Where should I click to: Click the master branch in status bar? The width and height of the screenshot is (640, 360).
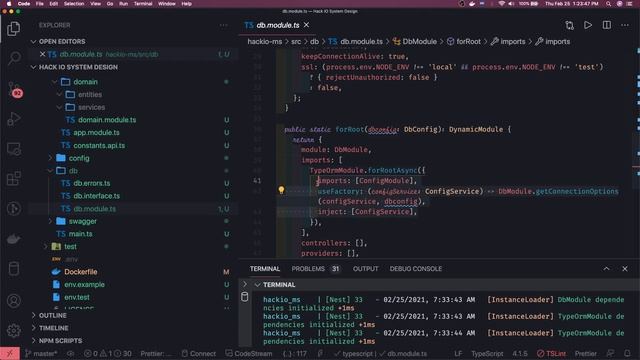41,353
